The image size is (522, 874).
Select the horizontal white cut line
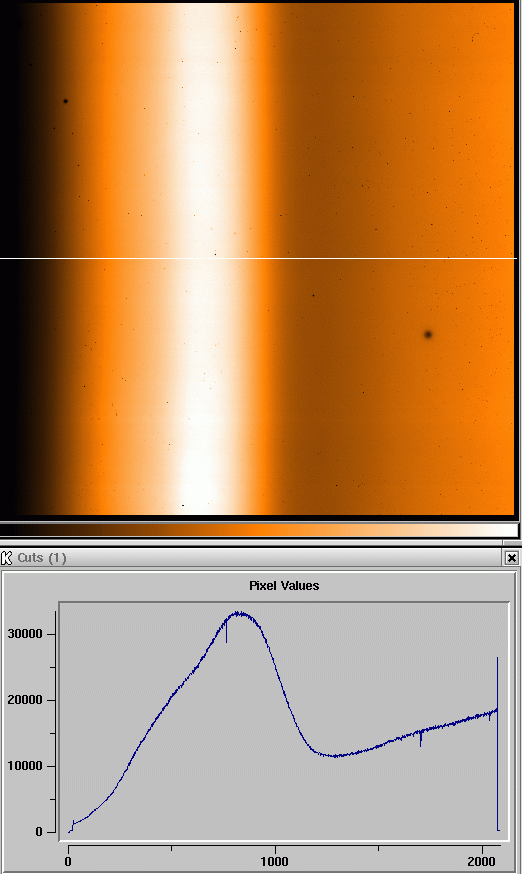(x=258, y=259)
